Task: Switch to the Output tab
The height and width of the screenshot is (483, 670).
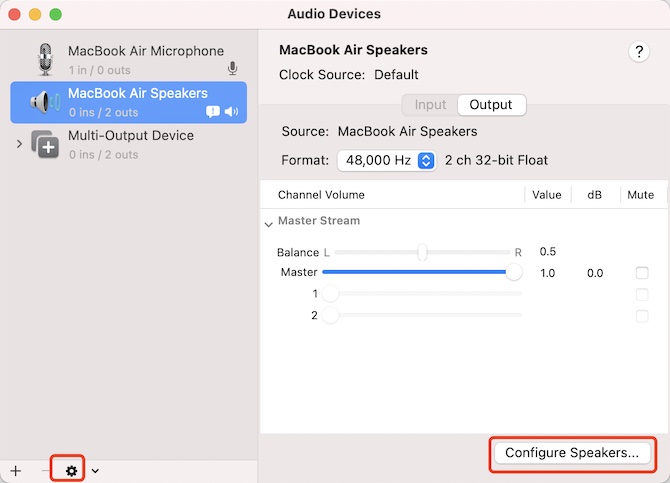Action: [x=491, y=105]
